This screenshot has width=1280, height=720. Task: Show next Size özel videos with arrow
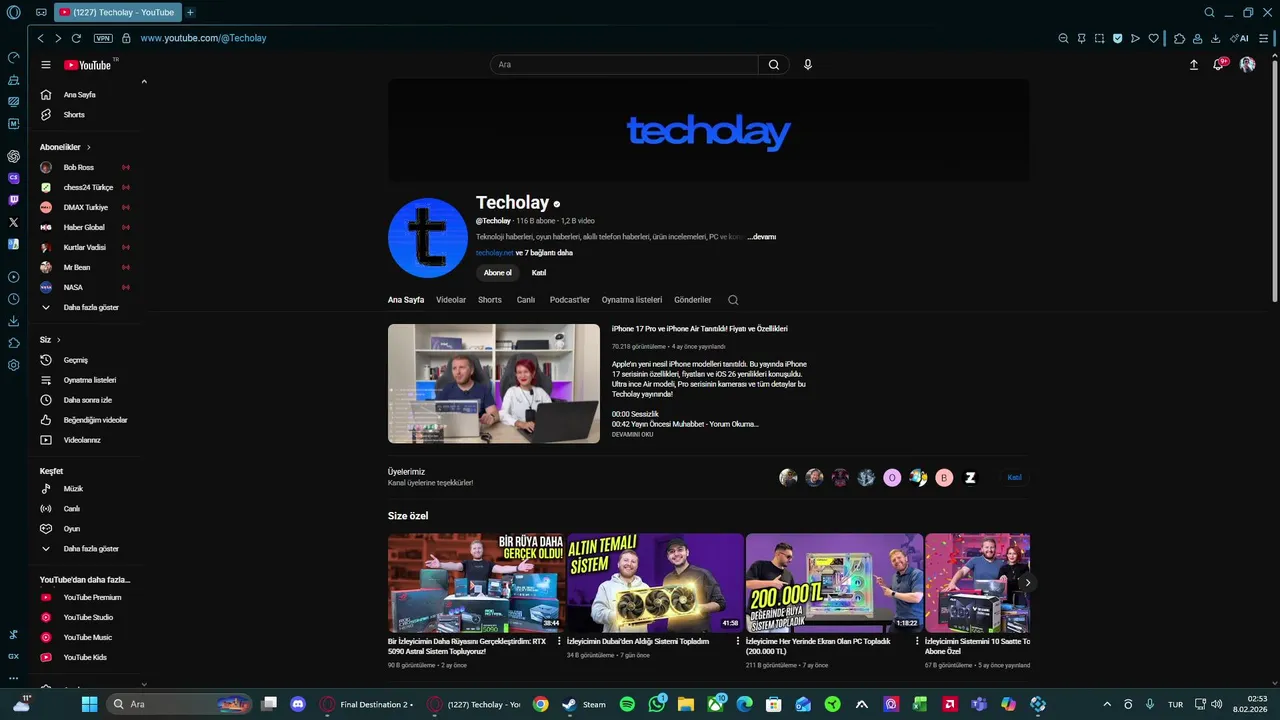pyautogui.click(x=1027, y=582)
